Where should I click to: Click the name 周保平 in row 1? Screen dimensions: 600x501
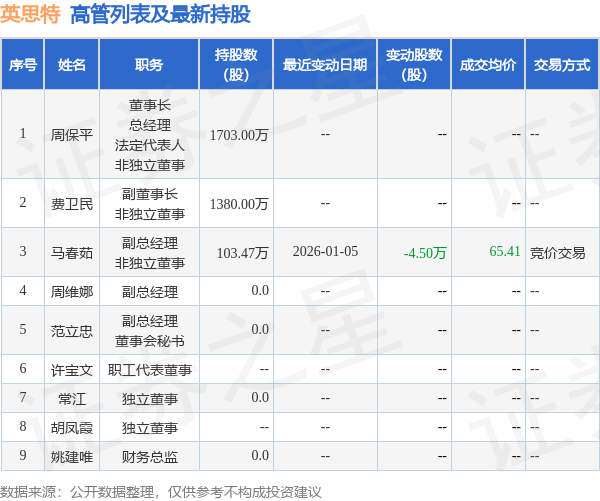pos(72,135)
